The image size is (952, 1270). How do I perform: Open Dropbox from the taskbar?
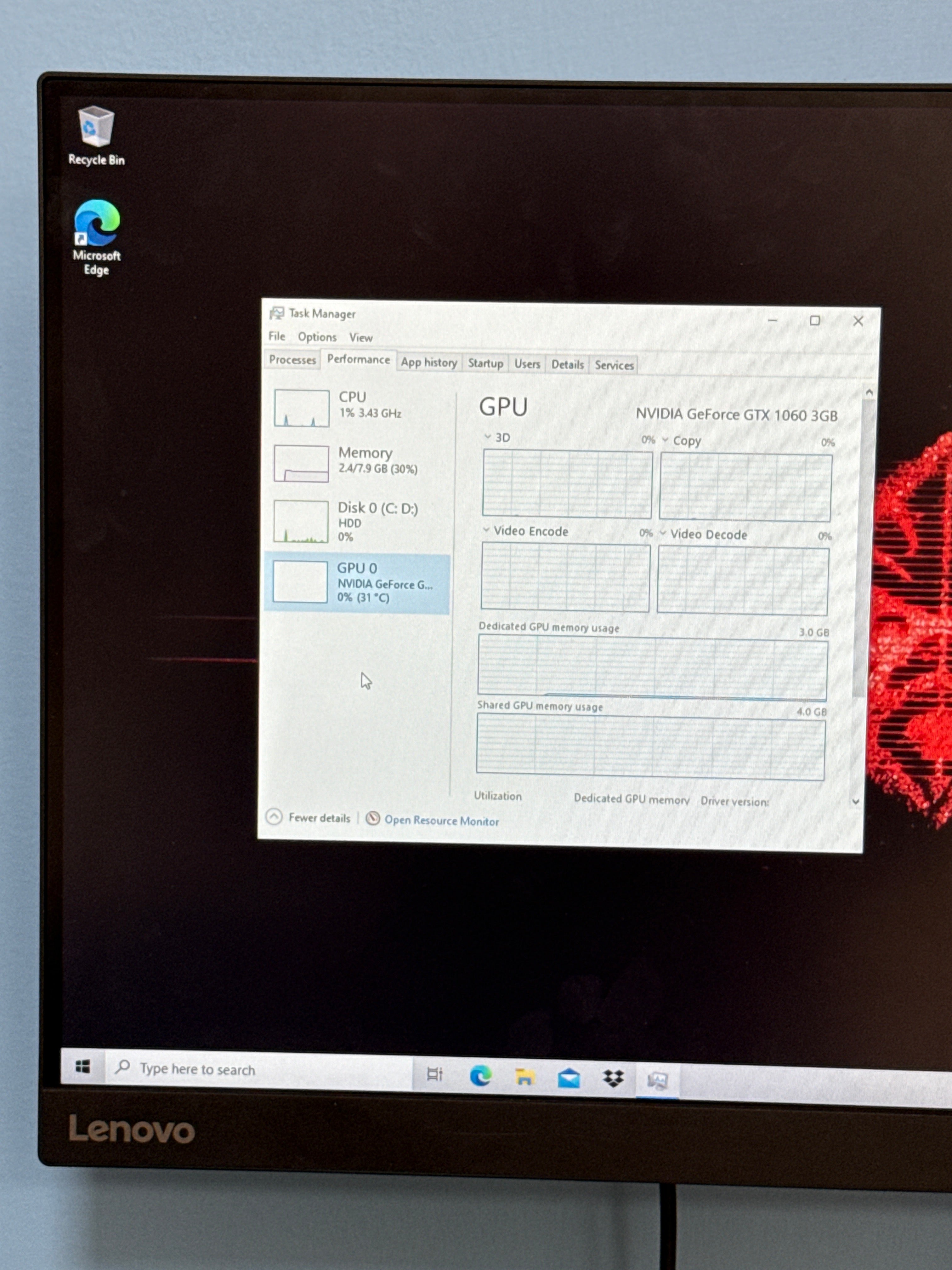point(614,1079)
